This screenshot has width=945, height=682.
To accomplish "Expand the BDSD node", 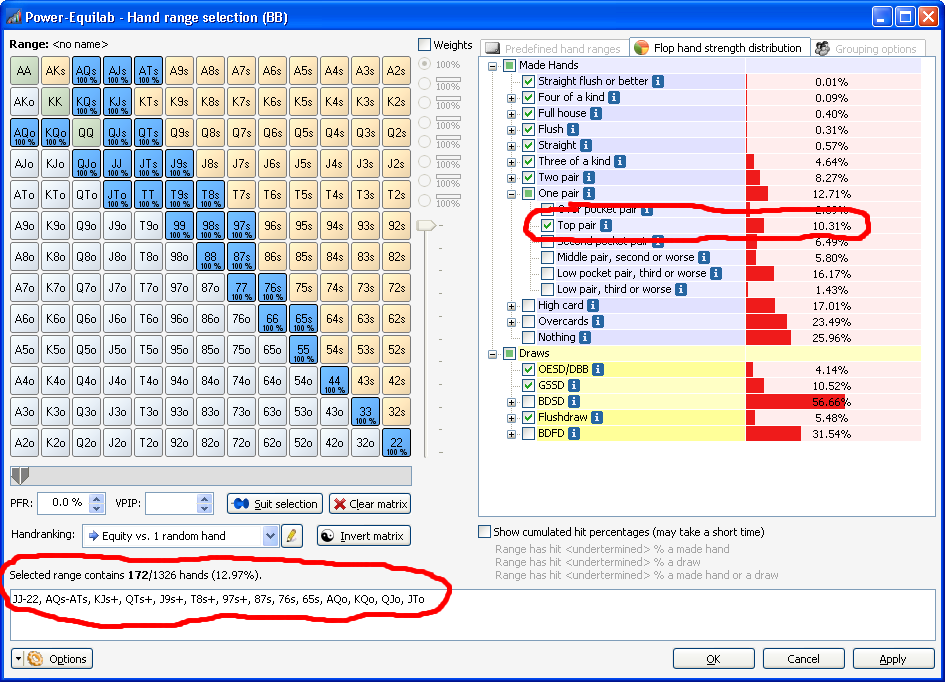I will [511, 402].
